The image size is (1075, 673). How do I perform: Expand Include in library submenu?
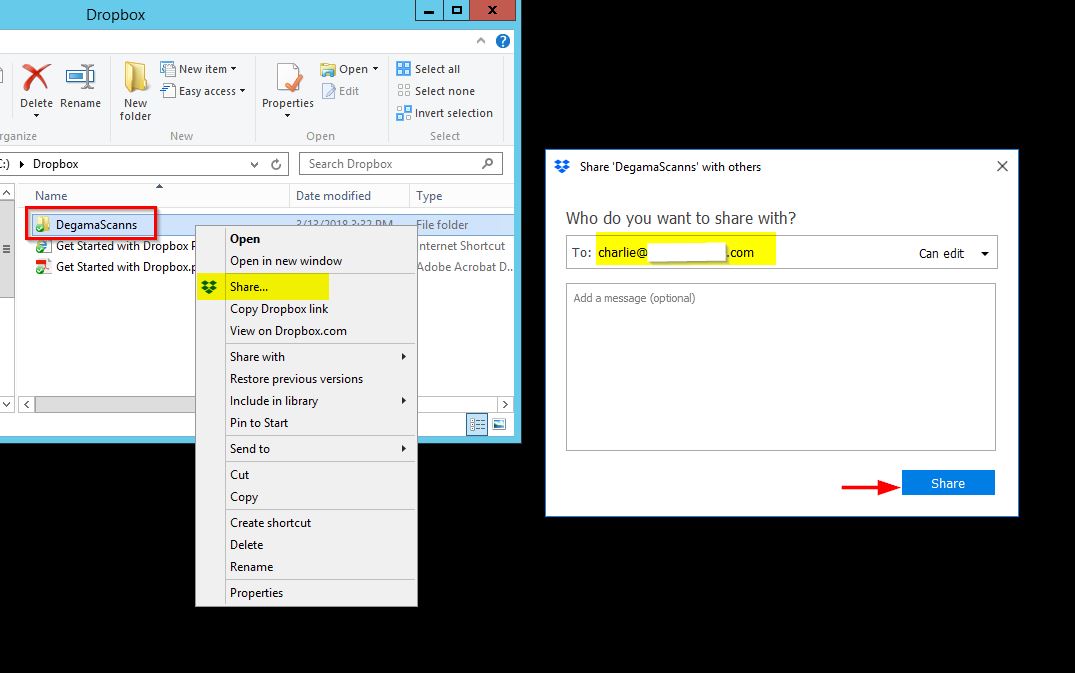coord(306,400)
